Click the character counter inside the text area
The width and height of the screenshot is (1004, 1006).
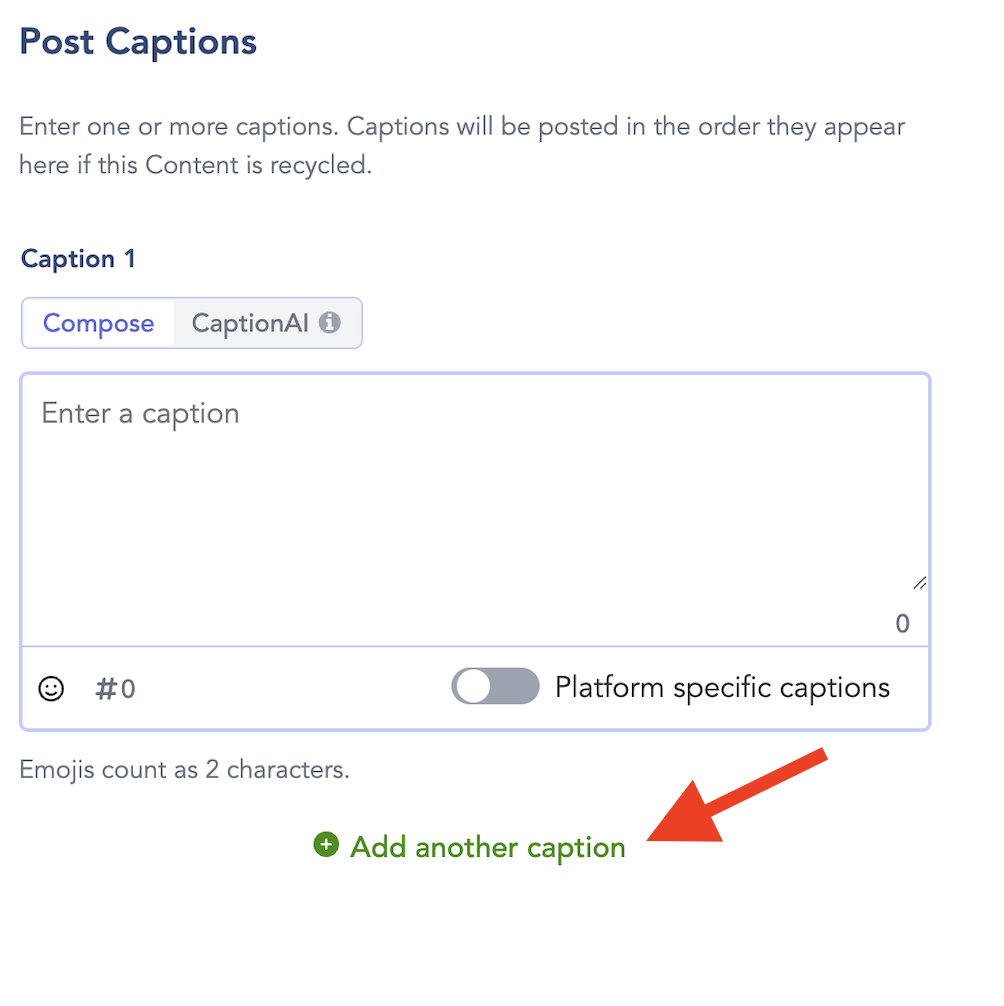(903, 623)
